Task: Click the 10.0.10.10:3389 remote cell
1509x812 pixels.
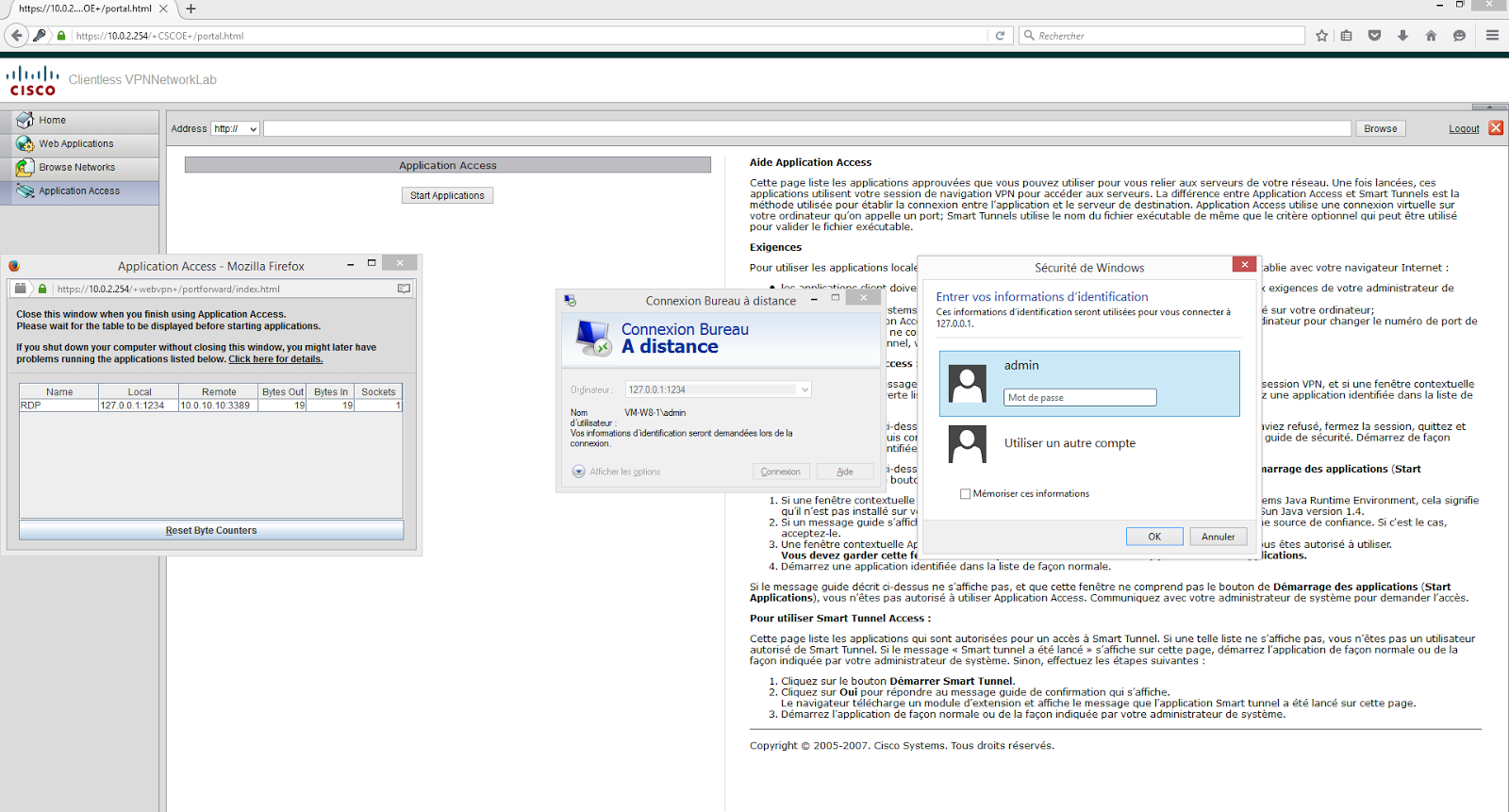Action: pyautogui.click(x=219, y=406)
